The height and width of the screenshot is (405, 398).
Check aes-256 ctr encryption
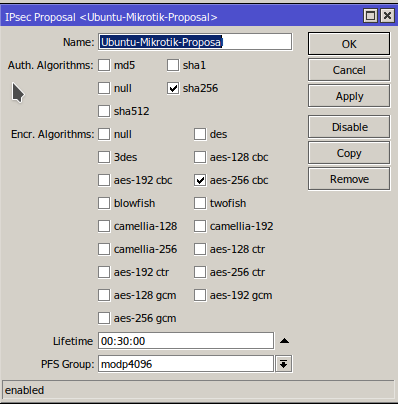pyautogui.click(x=200, y=272)
